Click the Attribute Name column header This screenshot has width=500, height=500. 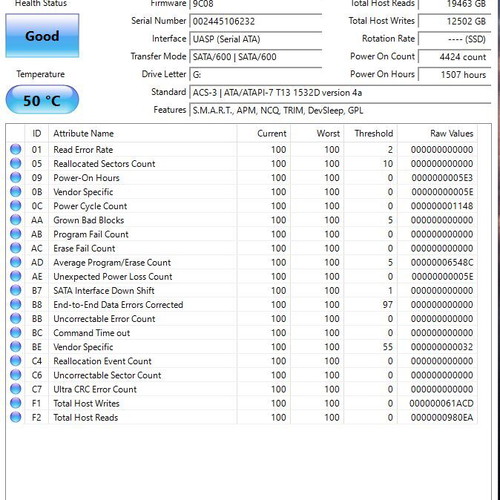tap(143, 133)
